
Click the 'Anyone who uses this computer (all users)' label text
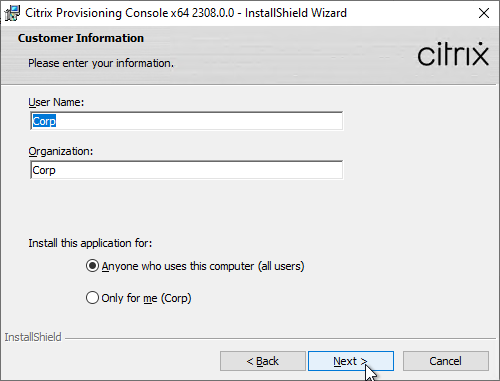[203, 266]
